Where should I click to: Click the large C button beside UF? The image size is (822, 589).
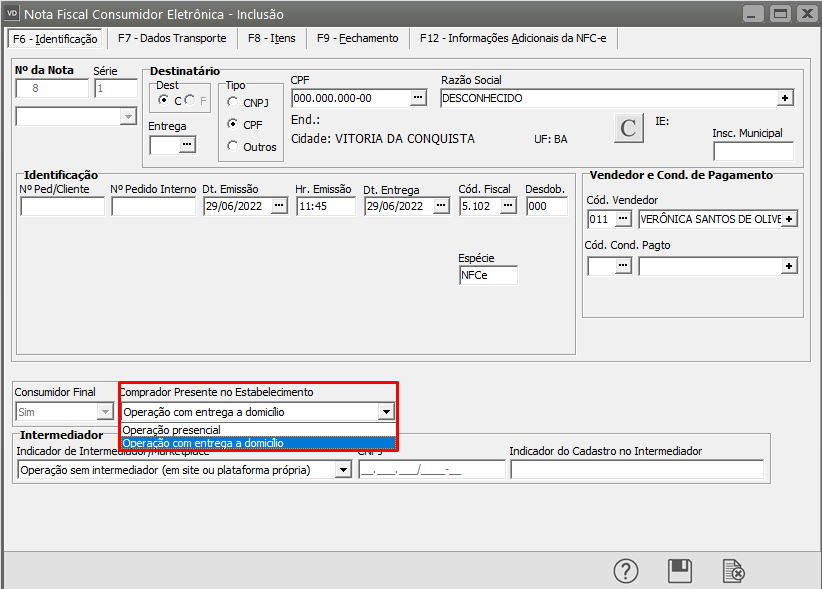(628, 128)
